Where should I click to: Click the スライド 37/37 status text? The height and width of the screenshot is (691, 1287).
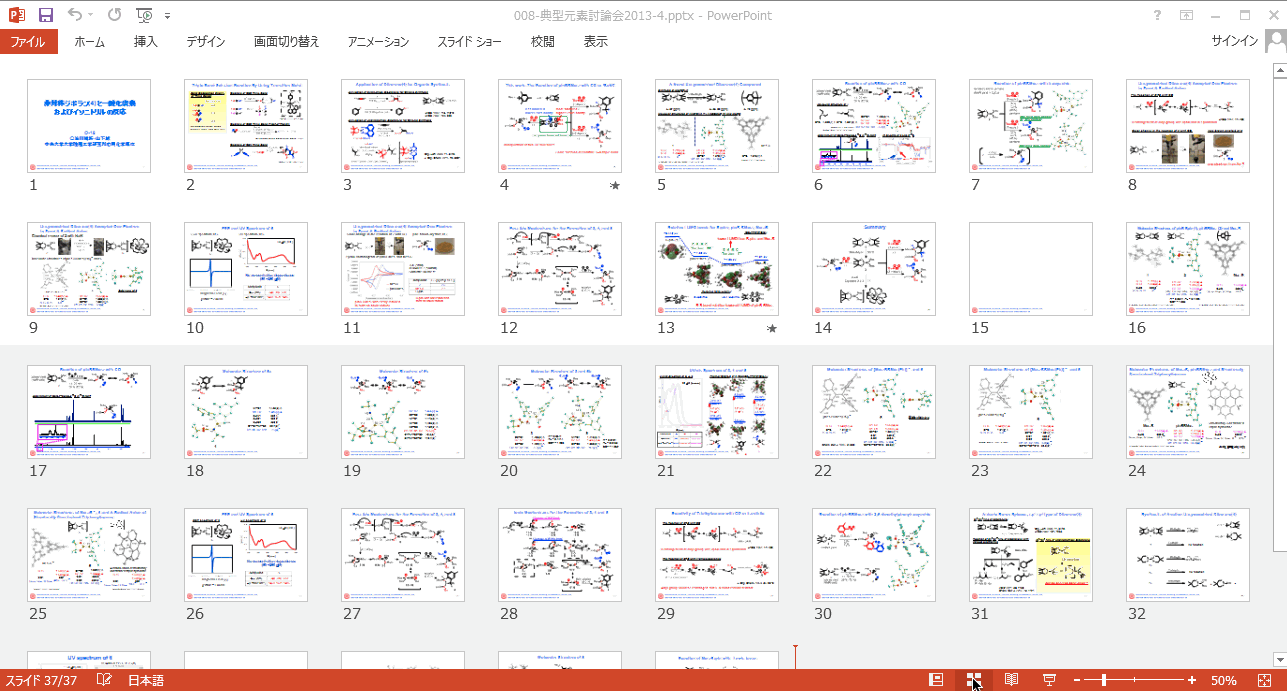41,681
